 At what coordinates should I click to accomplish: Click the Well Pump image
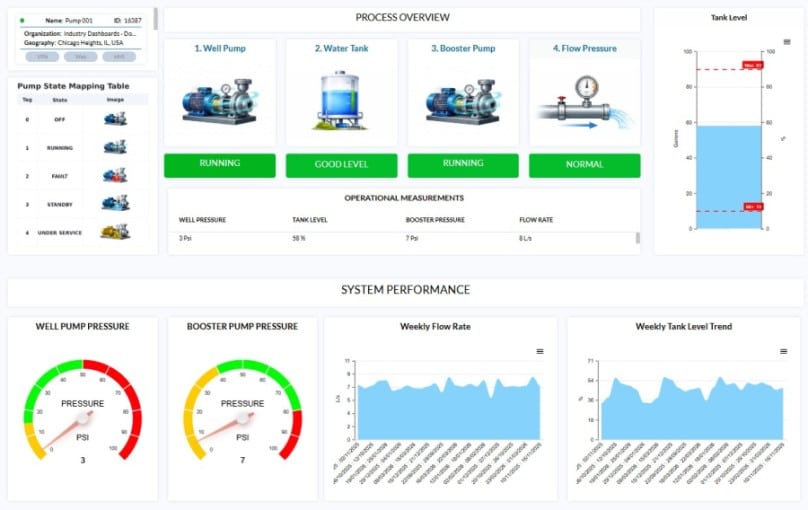[220, 102]
